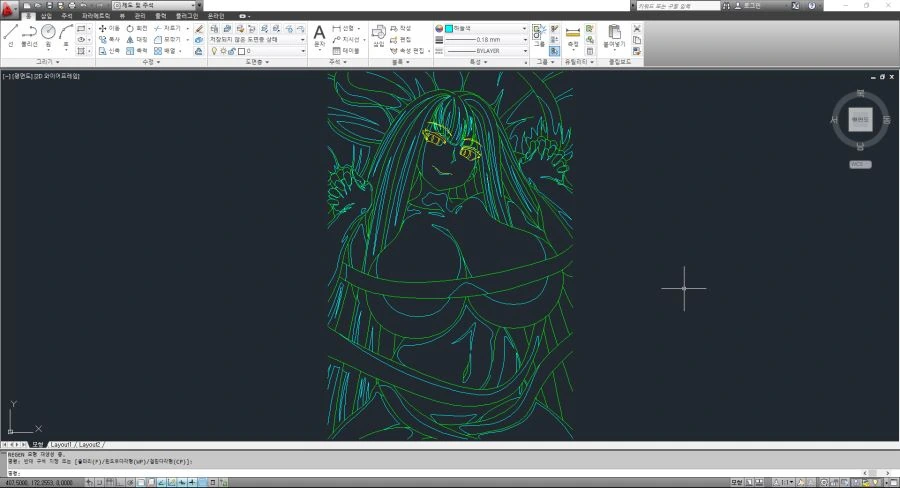Click the Fillet (모깎기) tool
The height and width of the screenshot is (488, 900).
pyautogui.click(x=167, y=40)
